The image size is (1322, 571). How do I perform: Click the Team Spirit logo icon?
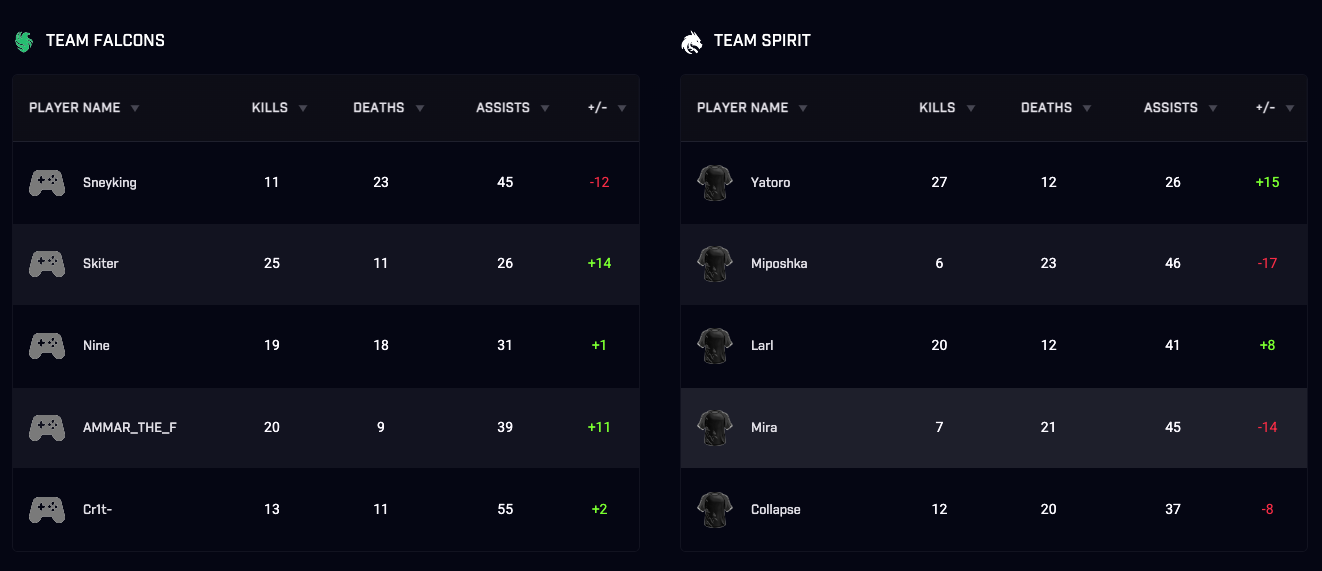tap(691, 41)
